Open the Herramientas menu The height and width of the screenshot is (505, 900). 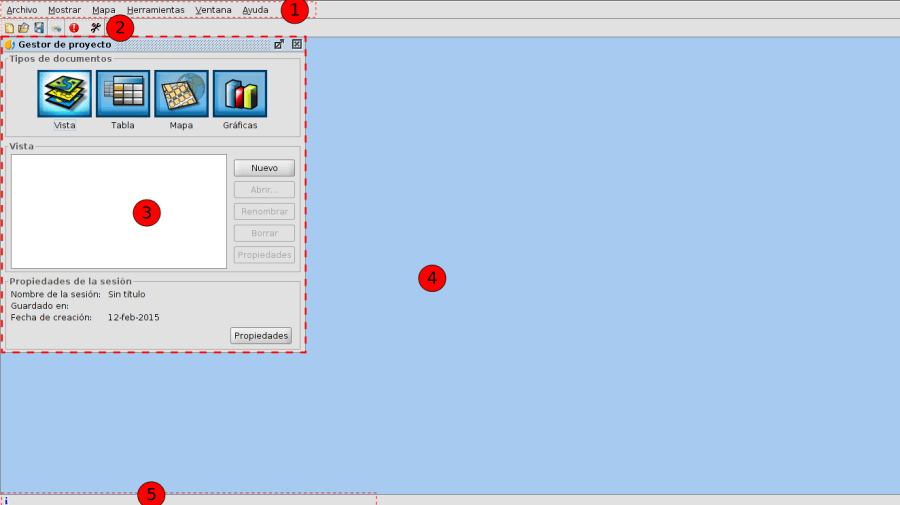pyautogui.click(x=155, y=10)
